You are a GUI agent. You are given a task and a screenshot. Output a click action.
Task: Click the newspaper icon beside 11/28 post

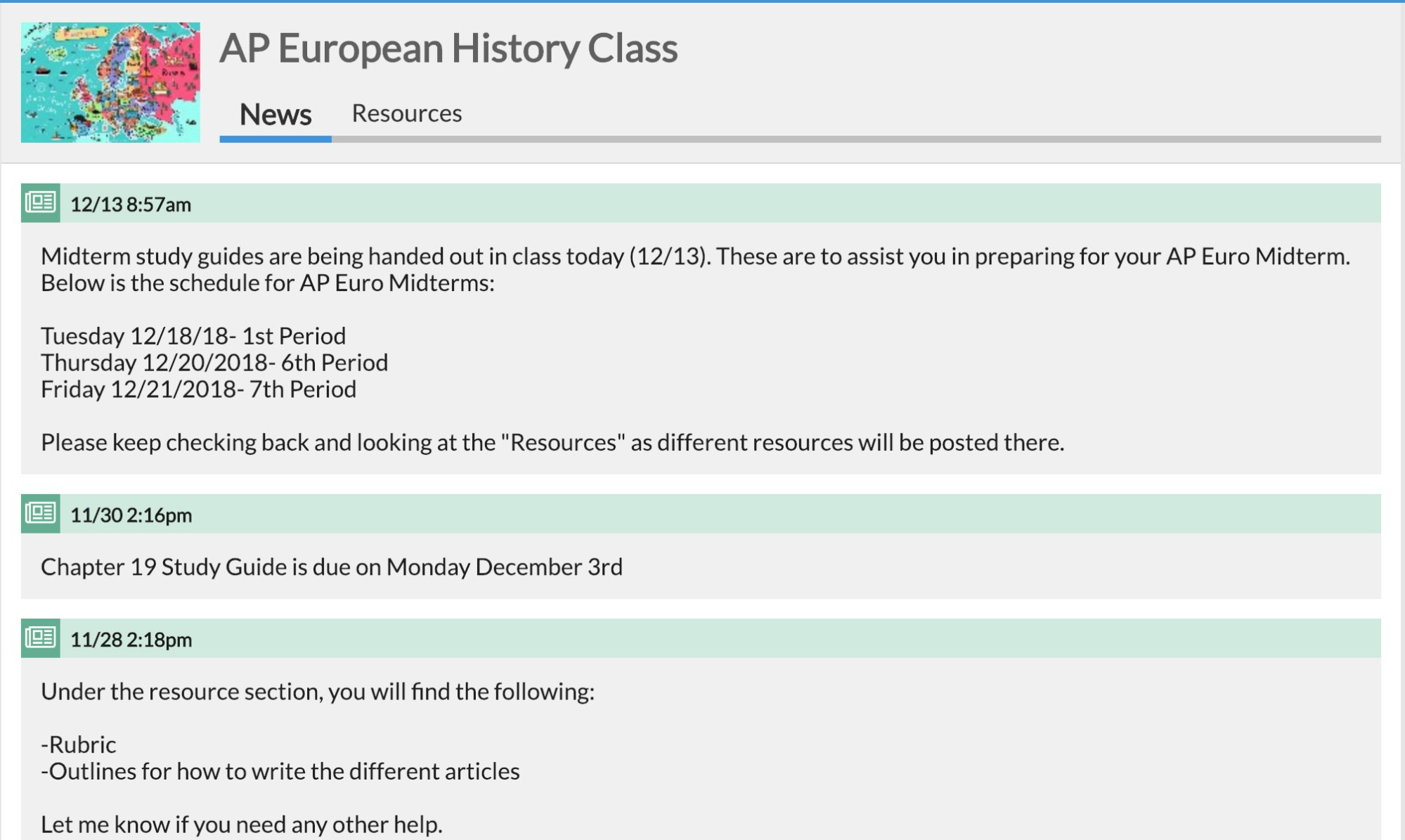[40, 638]
